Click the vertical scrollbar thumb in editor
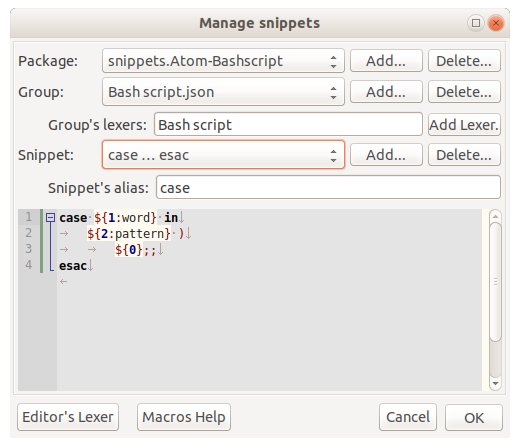 tap(495, 282)
